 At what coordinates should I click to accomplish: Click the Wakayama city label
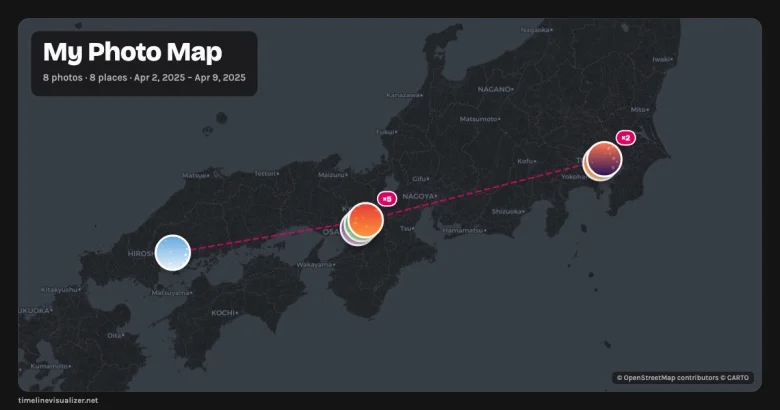tap(314, 265)
